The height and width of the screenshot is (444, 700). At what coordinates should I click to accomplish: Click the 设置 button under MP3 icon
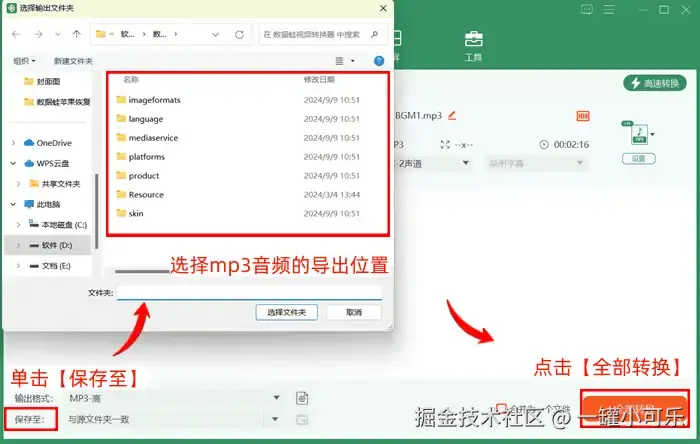(639, 158)
